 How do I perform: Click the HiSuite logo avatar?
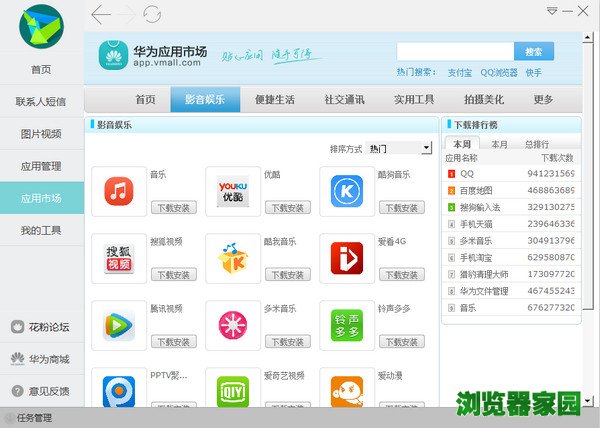click(41, 26)
